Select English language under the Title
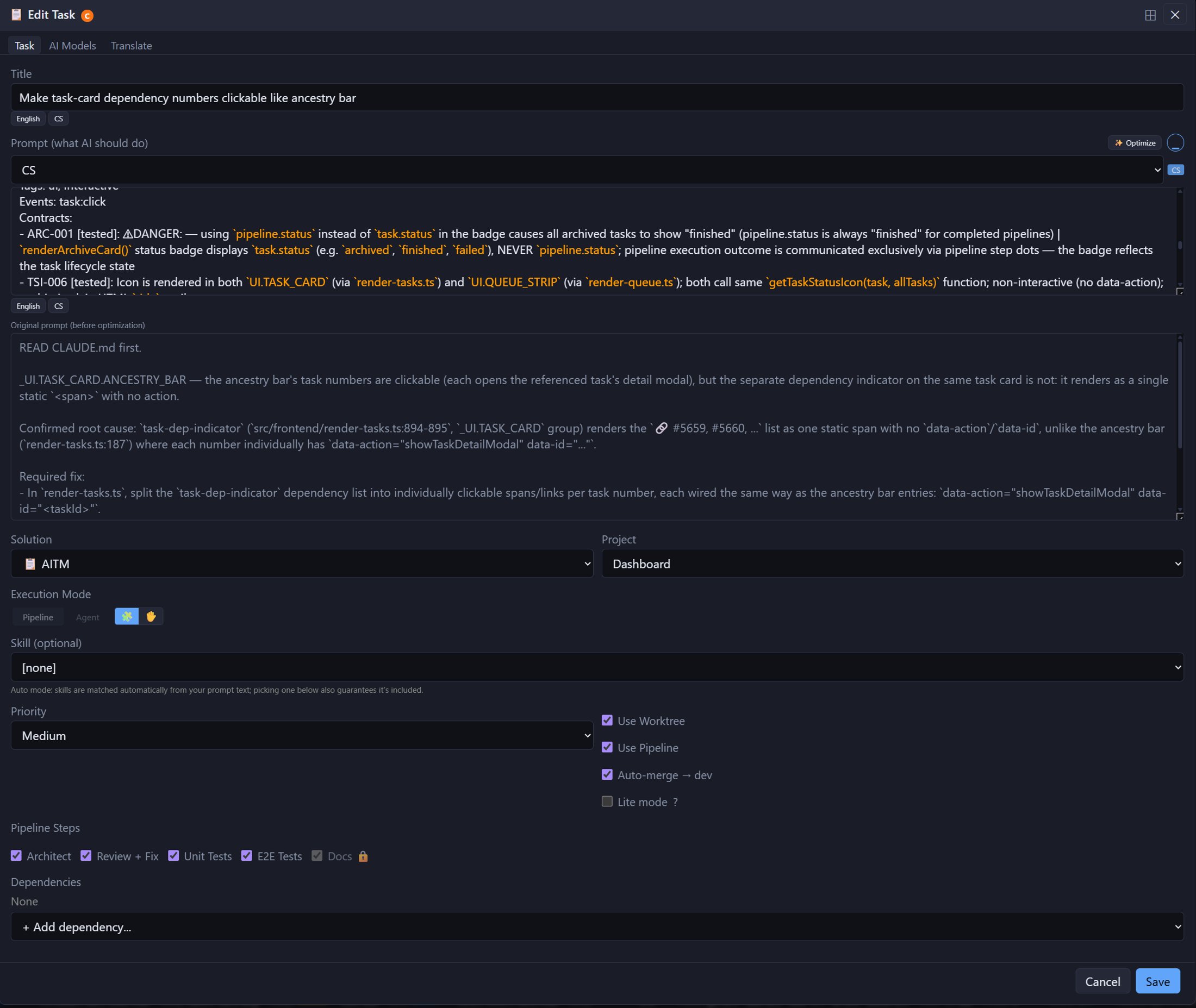1196x1008 pixels. click(28, 119)
